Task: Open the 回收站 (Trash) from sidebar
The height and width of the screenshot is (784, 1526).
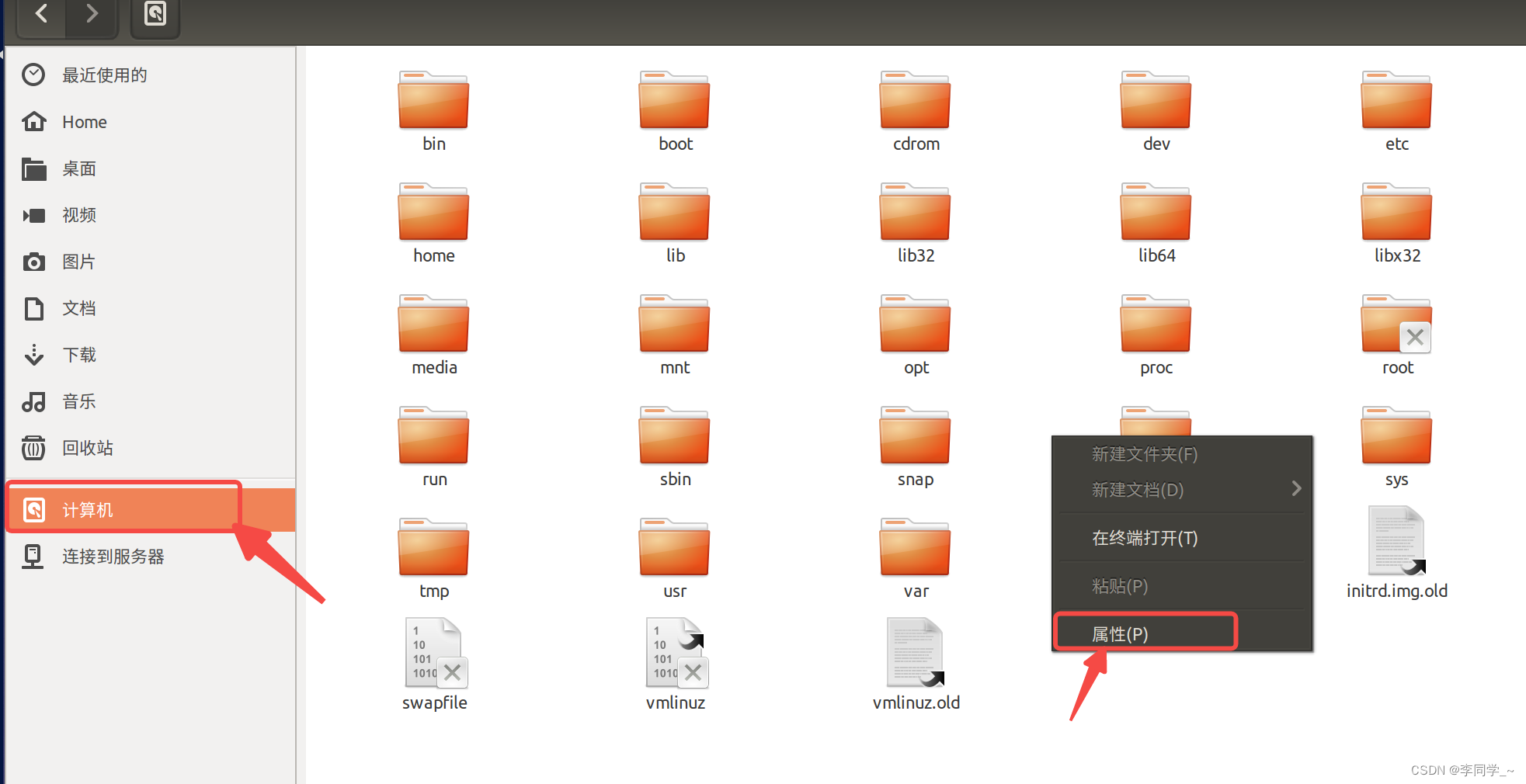Action: (87, 448)
